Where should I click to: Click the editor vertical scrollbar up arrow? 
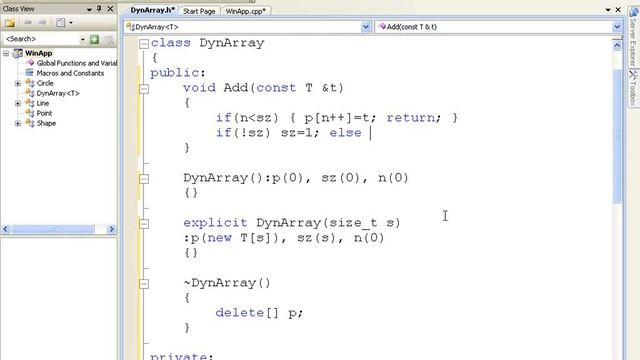[617, 45]
